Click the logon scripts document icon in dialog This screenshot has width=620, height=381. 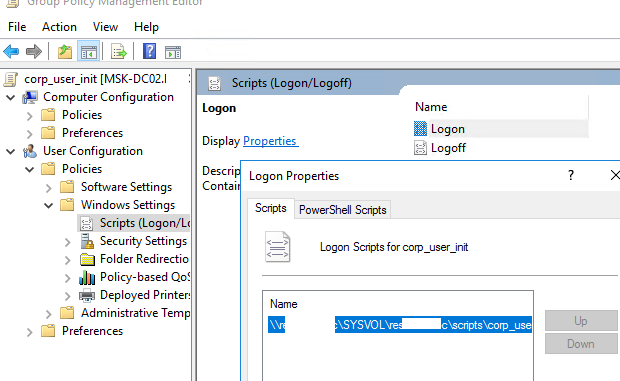point(277,247)
